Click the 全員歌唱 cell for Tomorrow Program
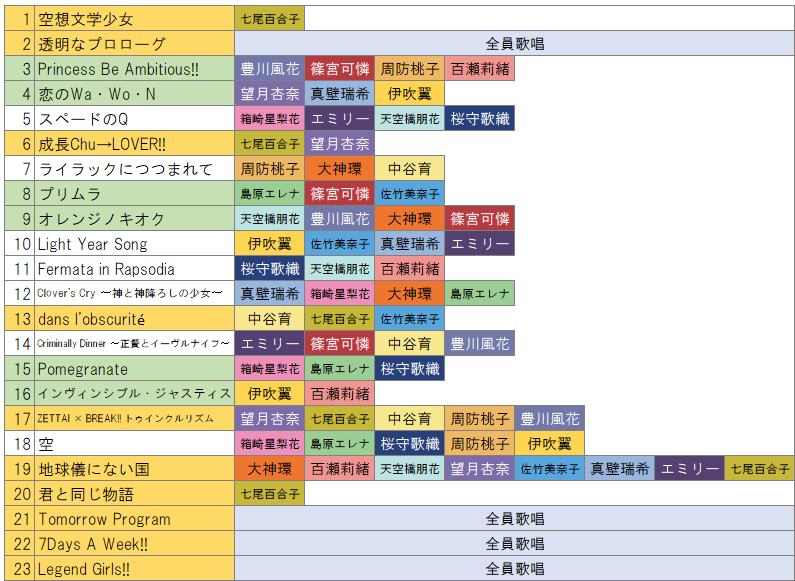Image resolution: width=795 pixels, height=581 pixels. coord(514,519)
